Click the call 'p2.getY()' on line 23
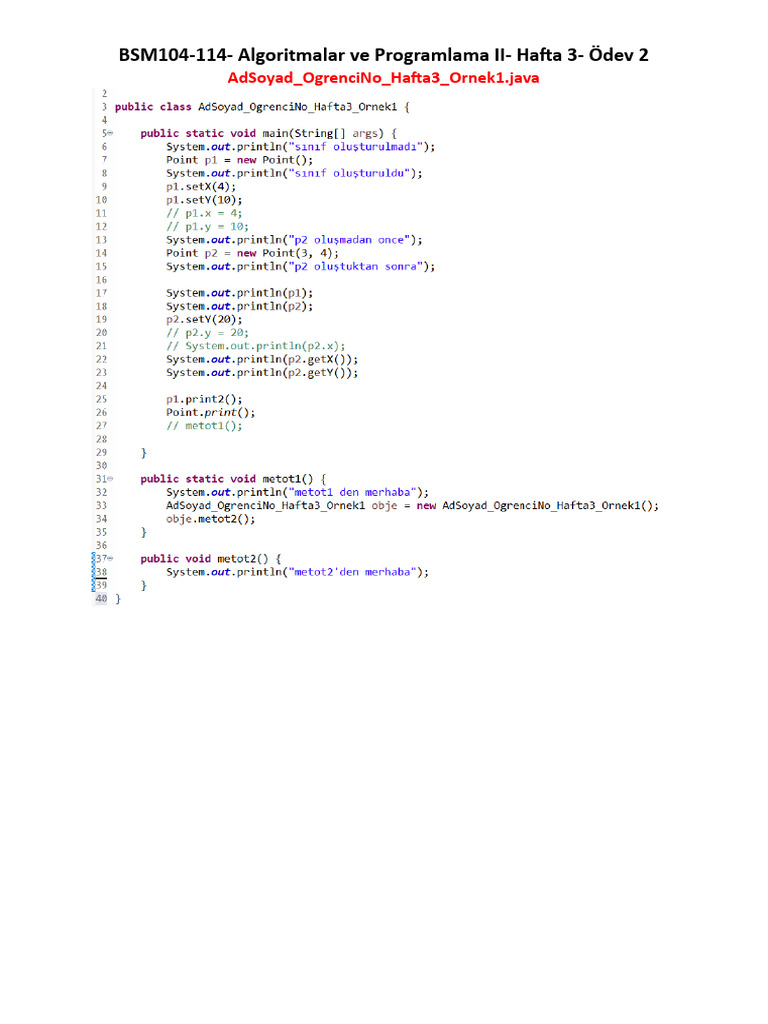The width and height of the screenshot is (768, 1024). coord(317,373)
